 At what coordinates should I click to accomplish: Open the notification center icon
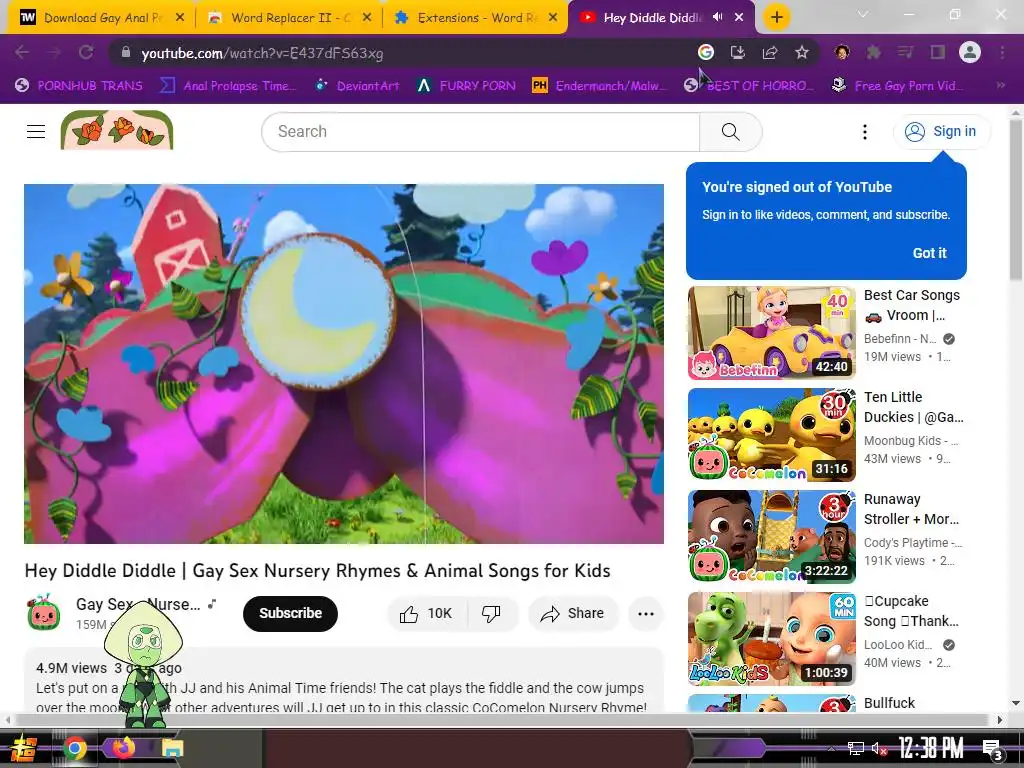[992, 749]
